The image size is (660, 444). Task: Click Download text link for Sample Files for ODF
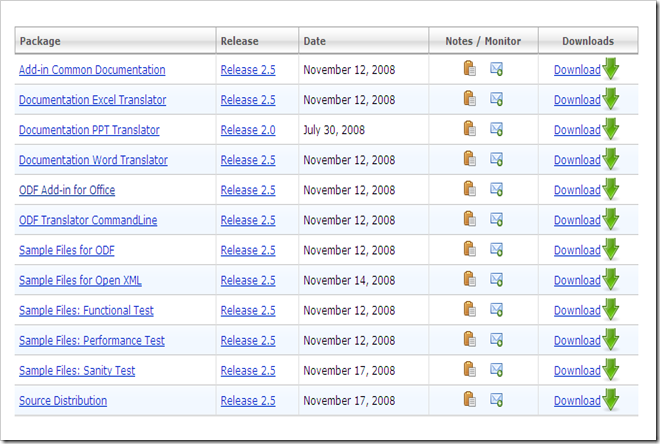(577, 250)
